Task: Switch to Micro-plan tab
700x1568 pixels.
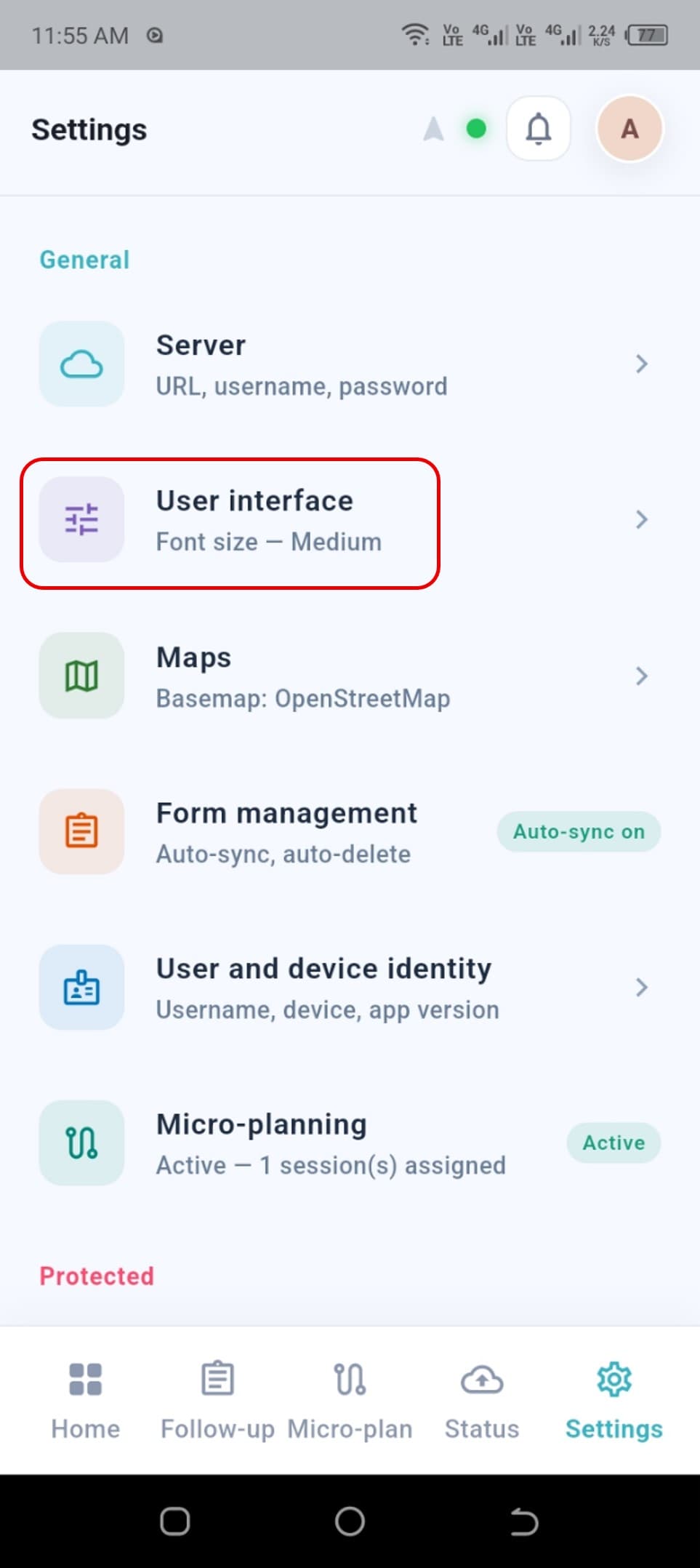Action: pyautogui.click(x=350, y=1400)
